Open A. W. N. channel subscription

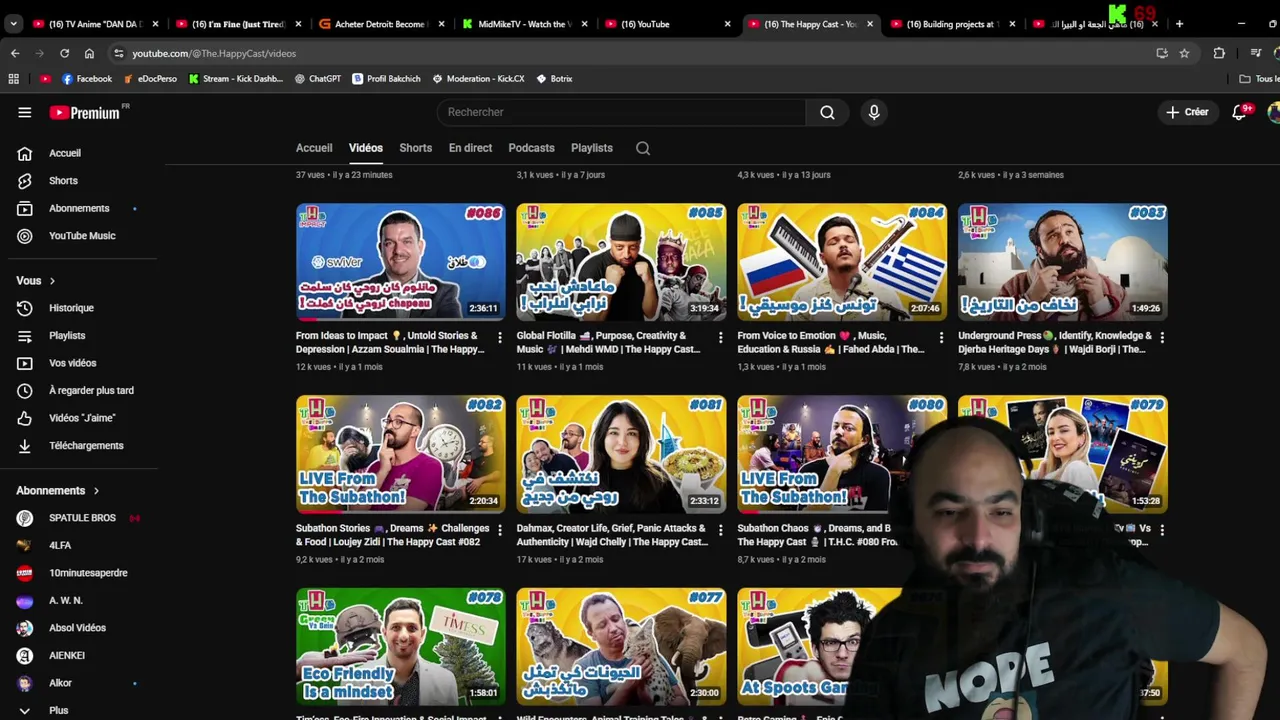(x=65, y=601)
